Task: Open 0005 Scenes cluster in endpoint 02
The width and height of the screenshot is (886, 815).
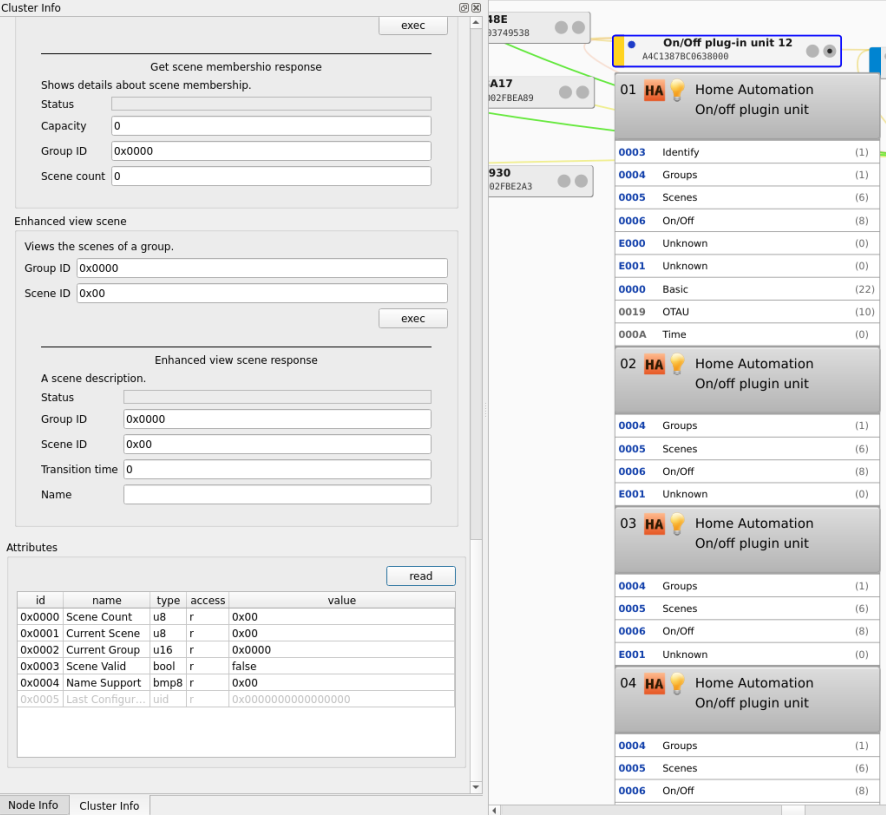Action: 747,449
